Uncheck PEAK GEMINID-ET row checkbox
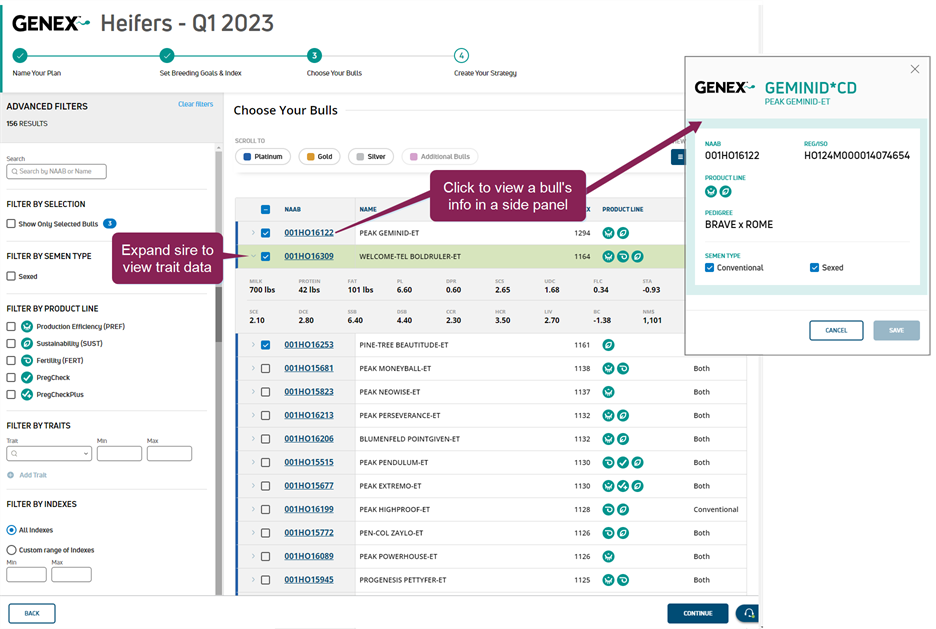Viewport: 936px width, 629px height. pos(266,233)
